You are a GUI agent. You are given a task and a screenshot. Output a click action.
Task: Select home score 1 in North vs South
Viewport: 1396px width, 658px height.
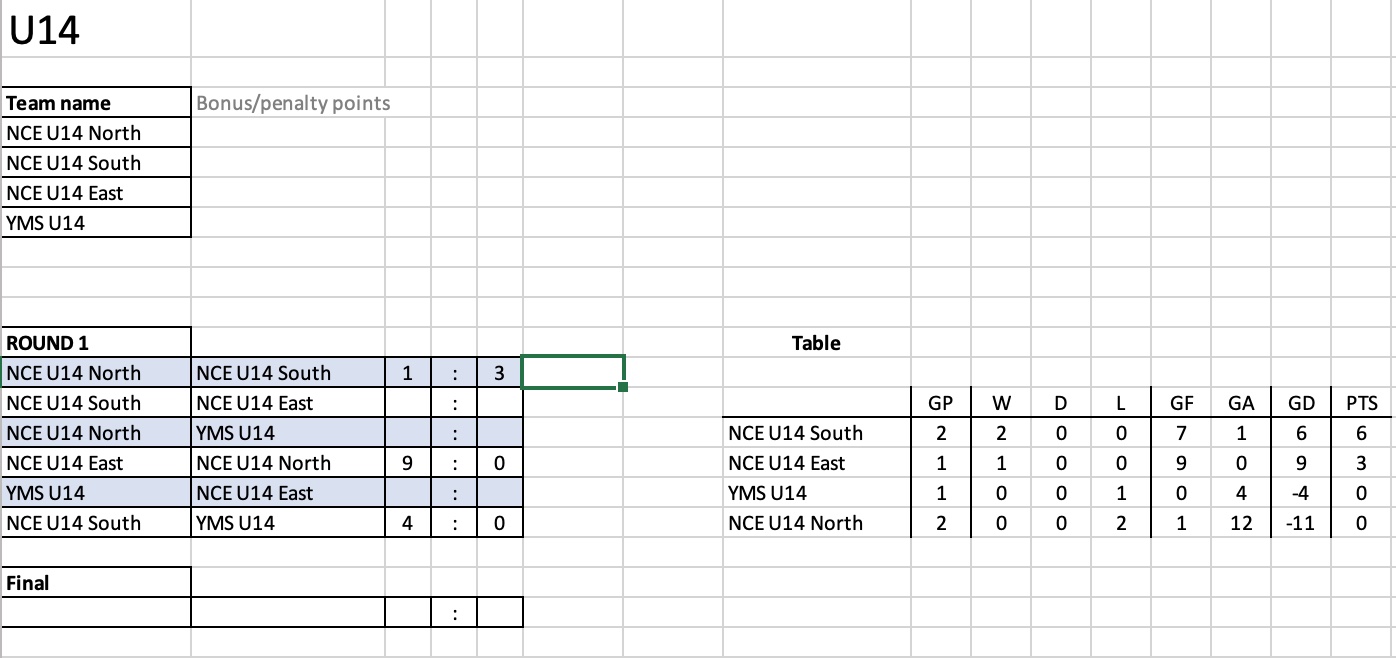pyautogui.click(x=408, y=373)
